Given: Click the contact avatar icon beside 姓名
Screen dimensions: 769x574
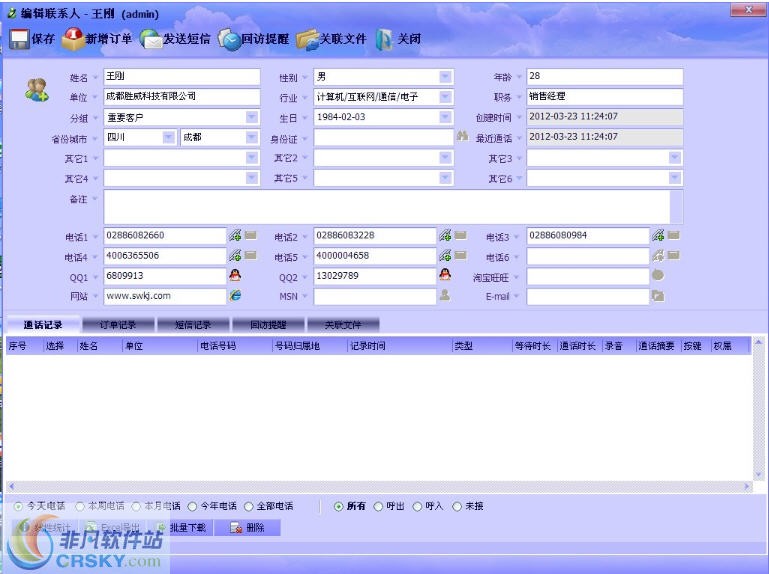Looking at the screenshot, I should coord(37,90).
